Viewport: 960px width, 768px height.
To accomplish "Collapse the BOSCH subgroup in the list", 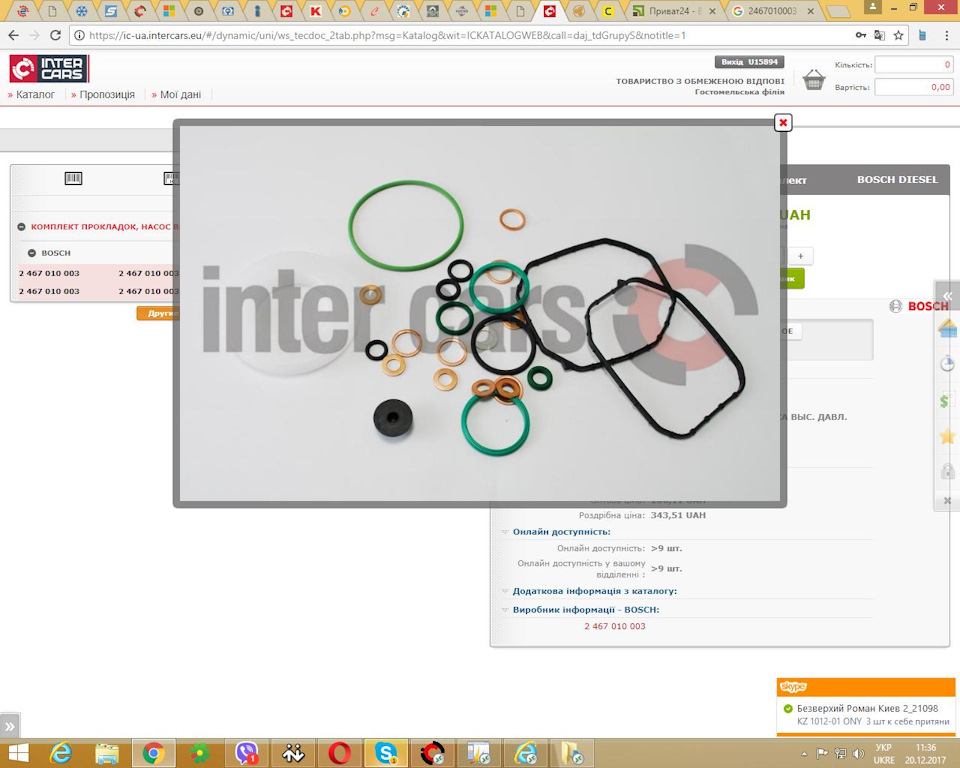I will pyautogui.click(x=32, y=253).
